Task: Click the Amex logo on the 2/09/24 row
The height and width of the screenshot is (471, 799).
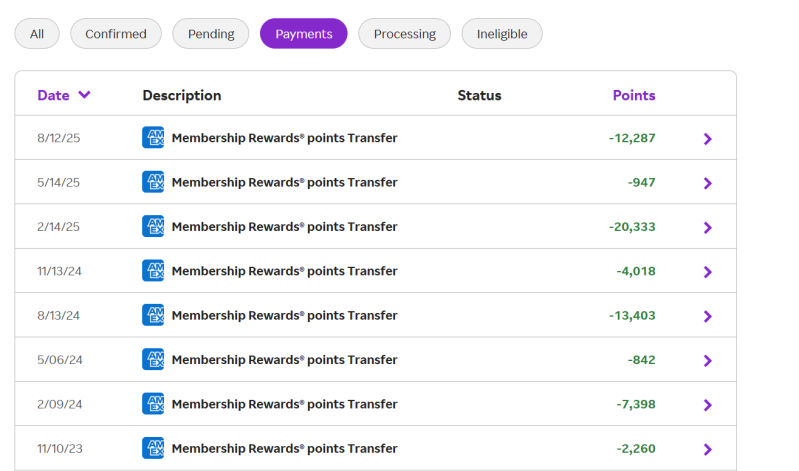Action: coord(153,404)
